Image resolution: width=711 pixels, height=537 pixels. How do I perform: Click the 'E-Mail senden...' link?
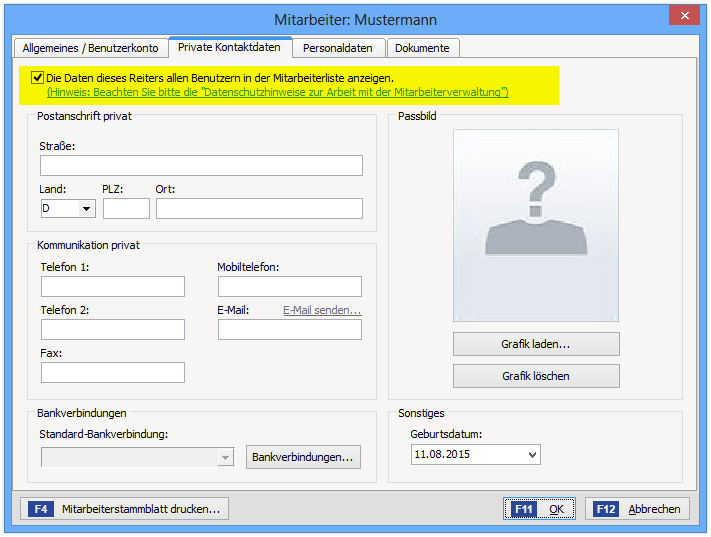click(x=322, y=310)
